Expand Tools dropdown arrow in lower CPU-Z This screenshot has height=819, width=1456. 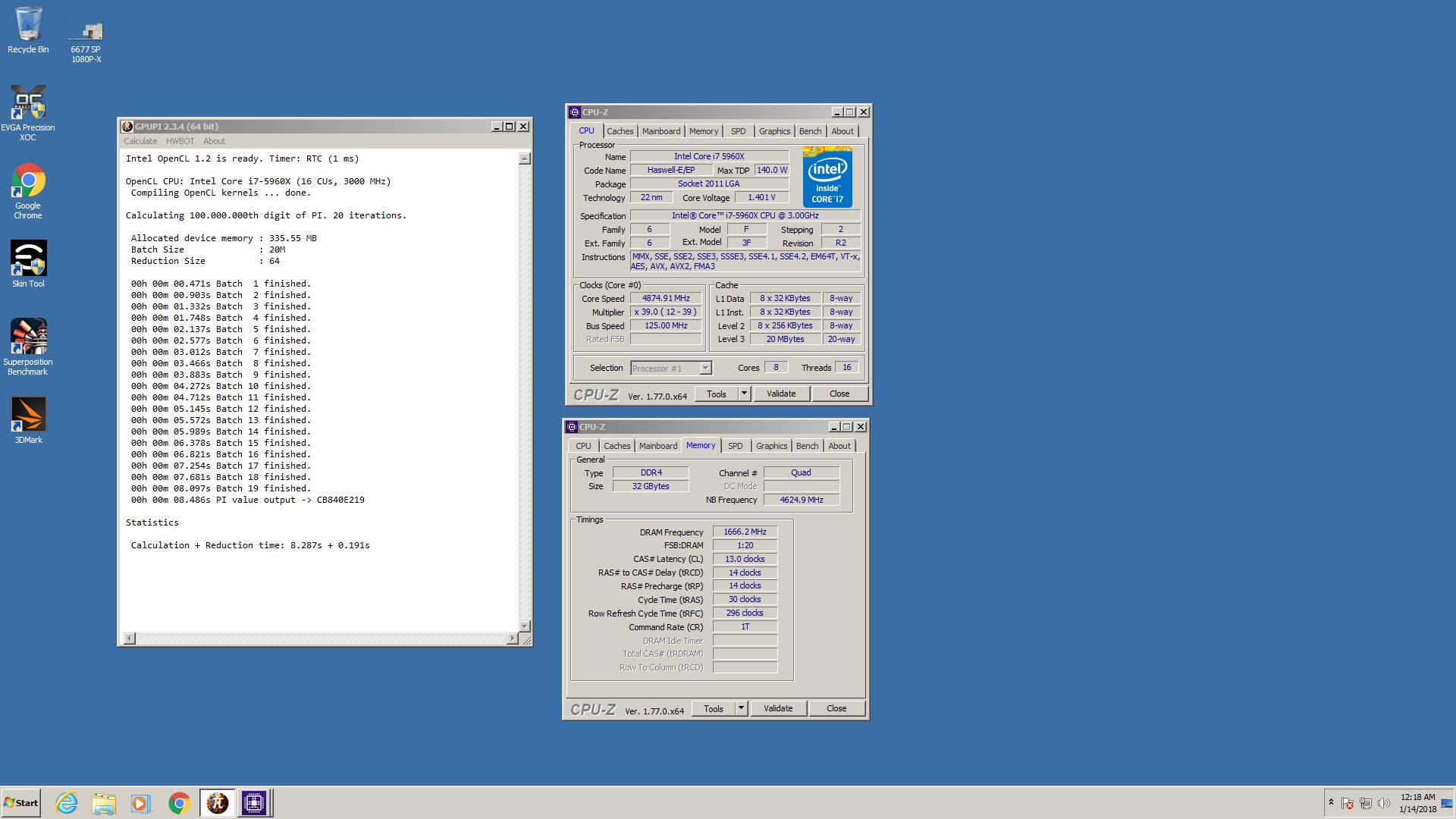click(741, 708)
